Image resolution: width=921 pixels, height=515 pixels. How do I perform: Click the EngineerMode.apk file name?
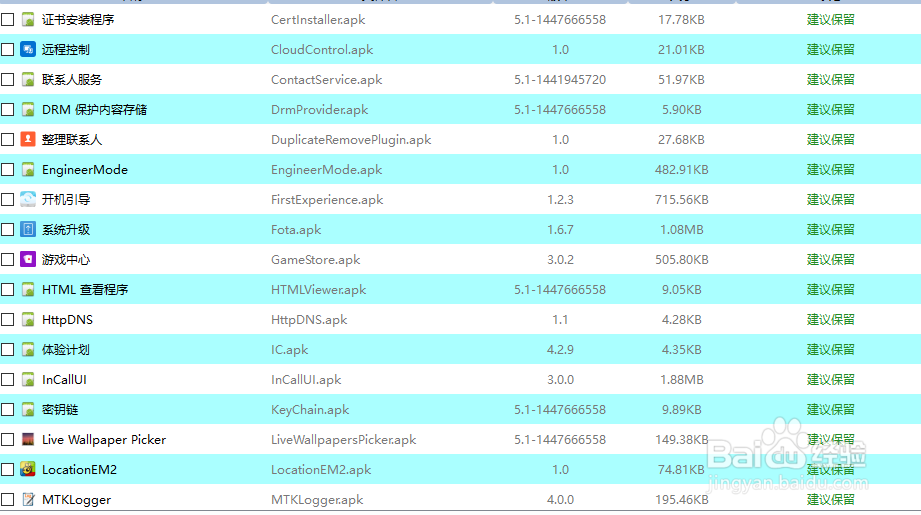327,170
